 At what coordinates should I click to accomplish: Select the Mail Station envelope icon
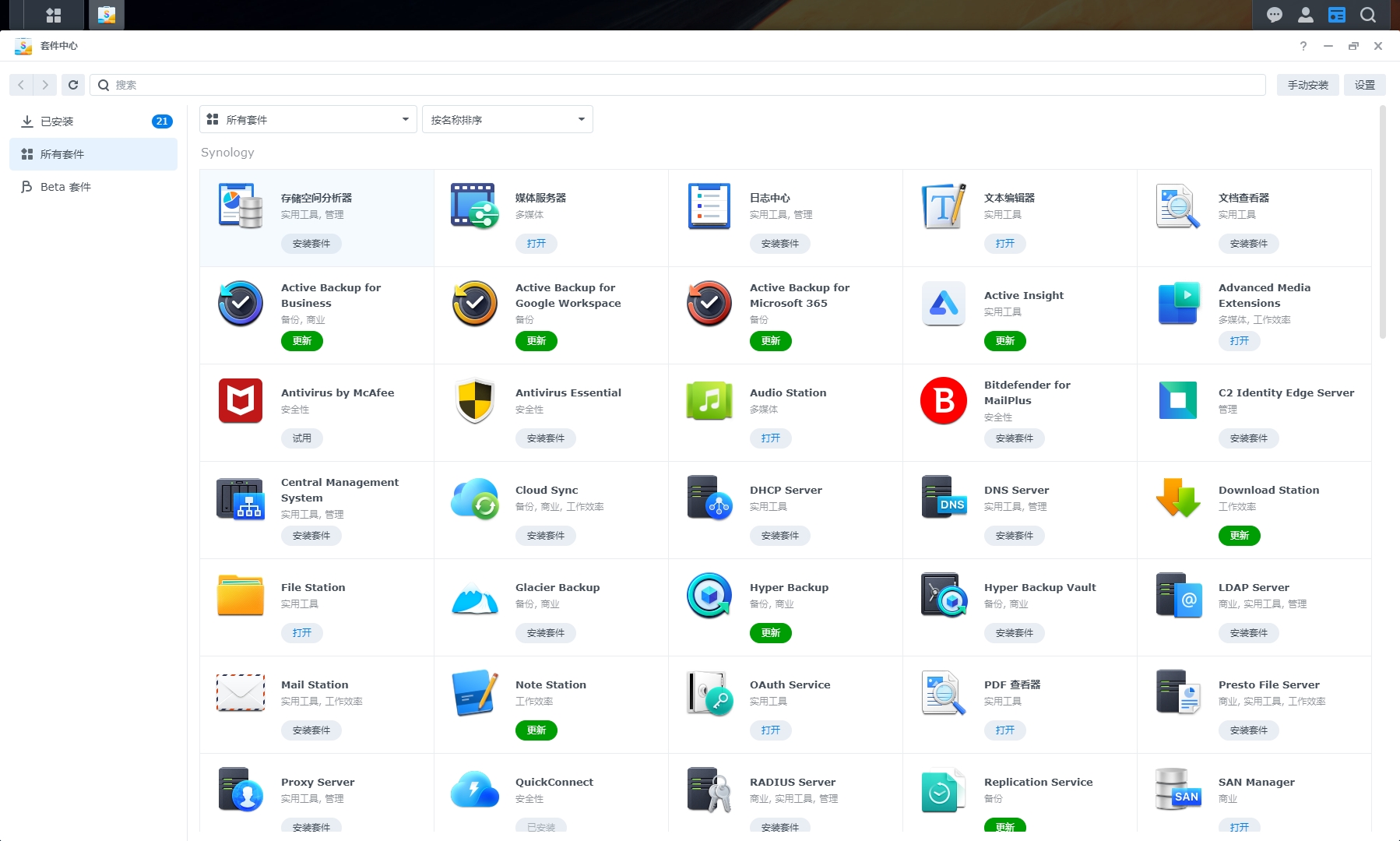pos(241,693)
